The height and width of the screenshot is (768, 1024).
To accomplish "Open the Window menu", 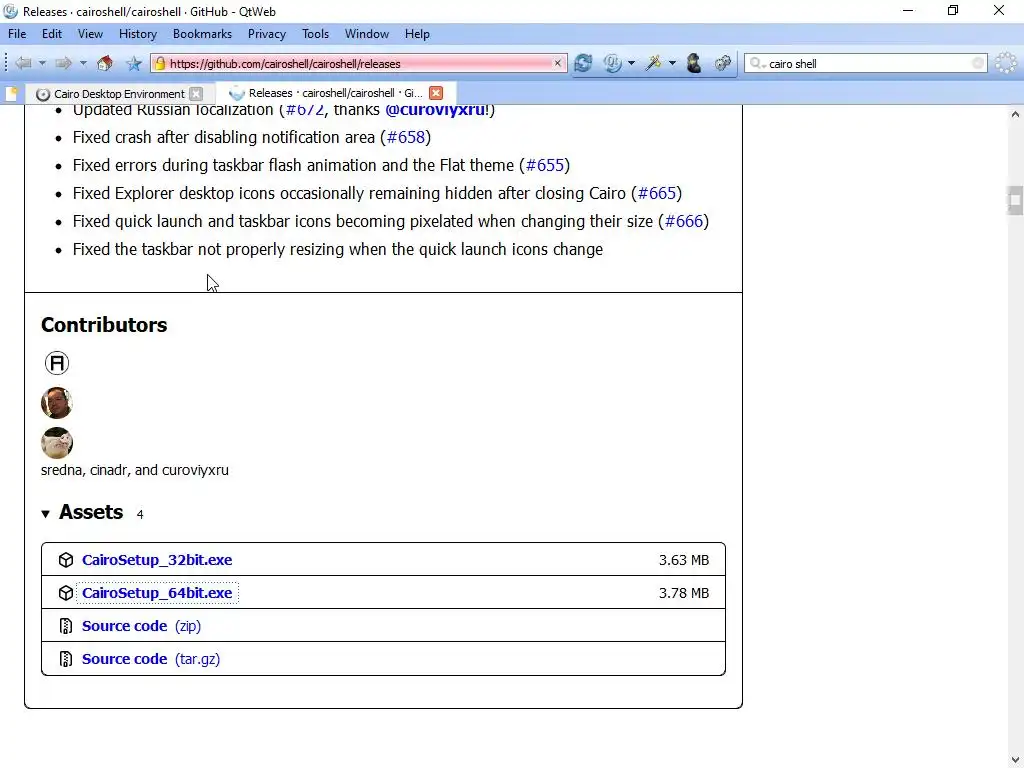I will pos(367,34).
